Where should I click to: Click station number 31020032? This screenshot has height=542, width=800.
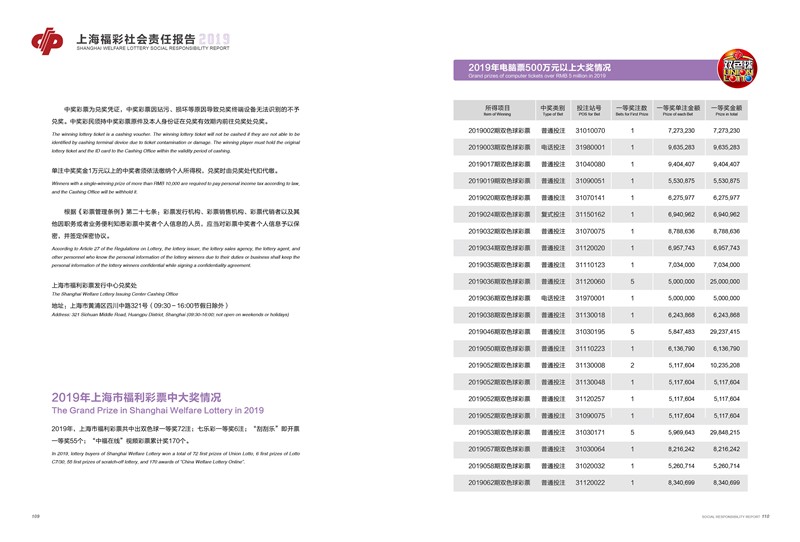590,466
